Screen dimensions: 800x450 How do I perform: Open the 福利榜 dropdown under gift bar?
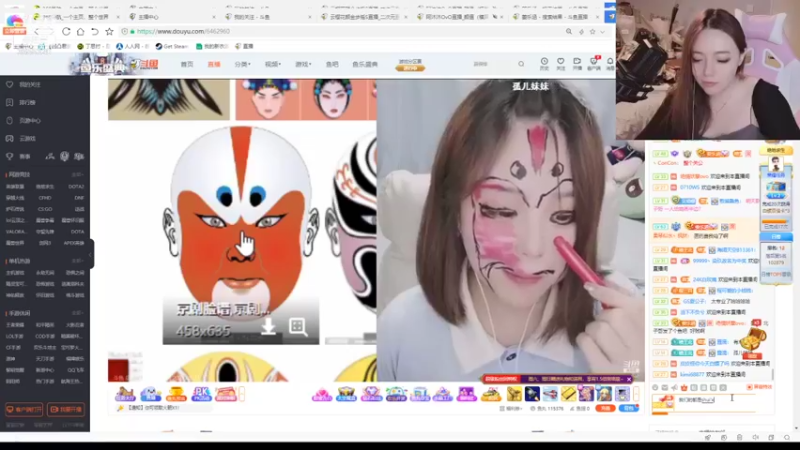(511, 409)
